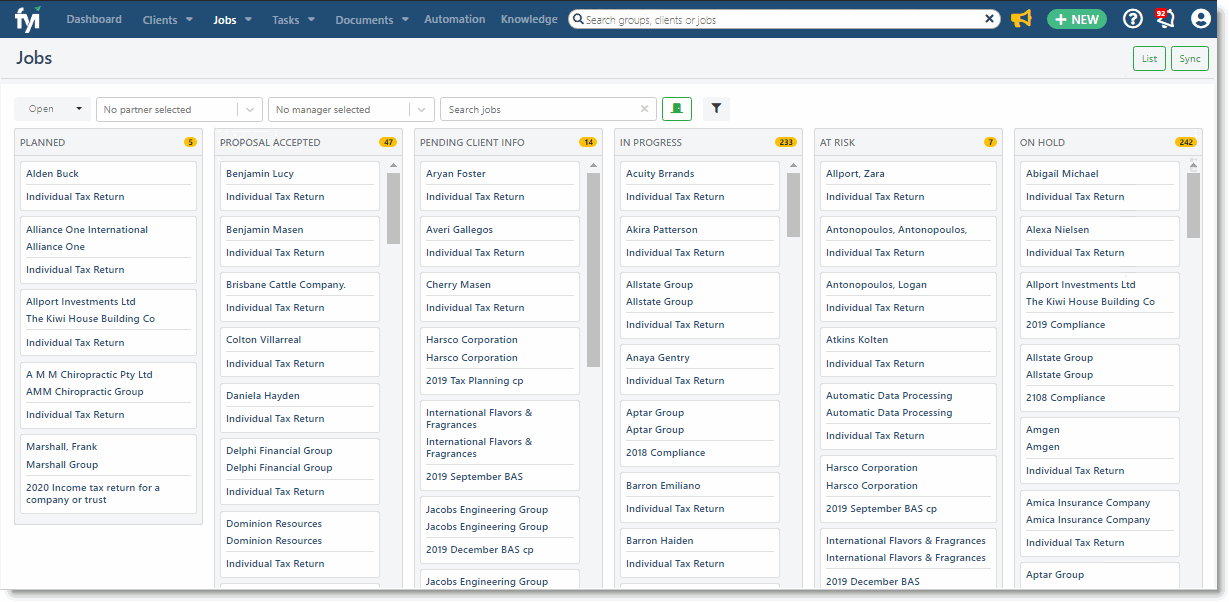Image resolution: width=1229 pixels, height=602 pixels.
Task: Open 2018 Compliance job for Aptar Group
Action: [665, 452]
